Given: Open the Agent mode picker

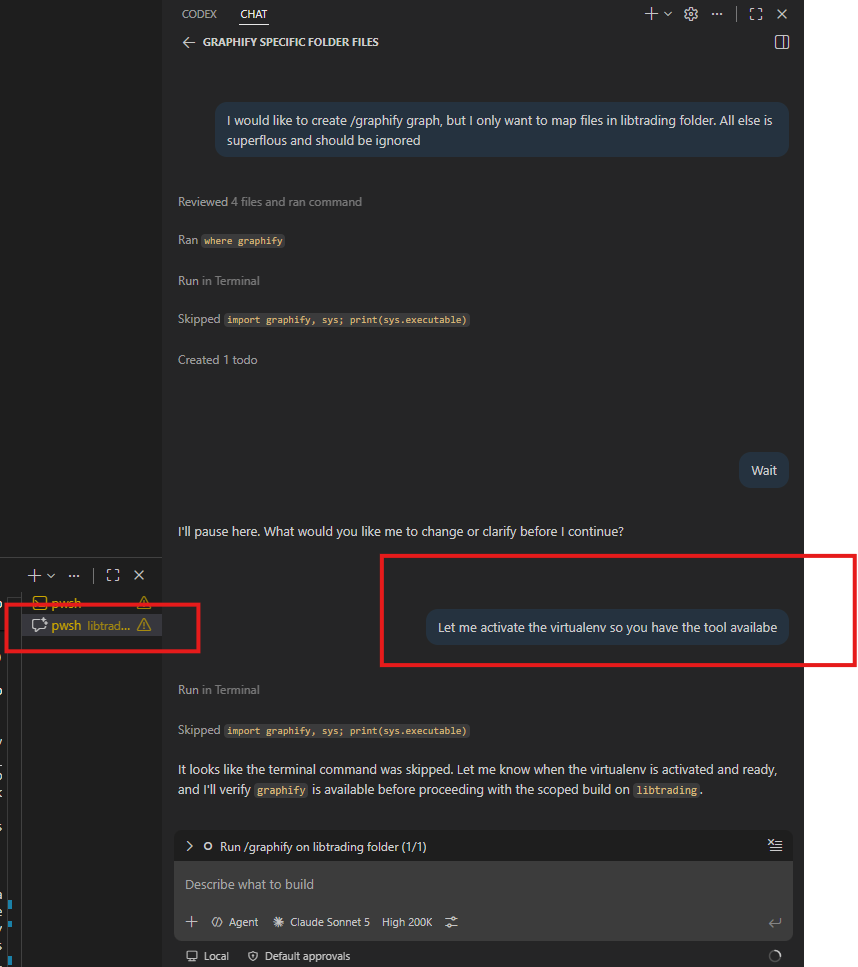Looking at the screenshot, I should click(x=235, y=922).
